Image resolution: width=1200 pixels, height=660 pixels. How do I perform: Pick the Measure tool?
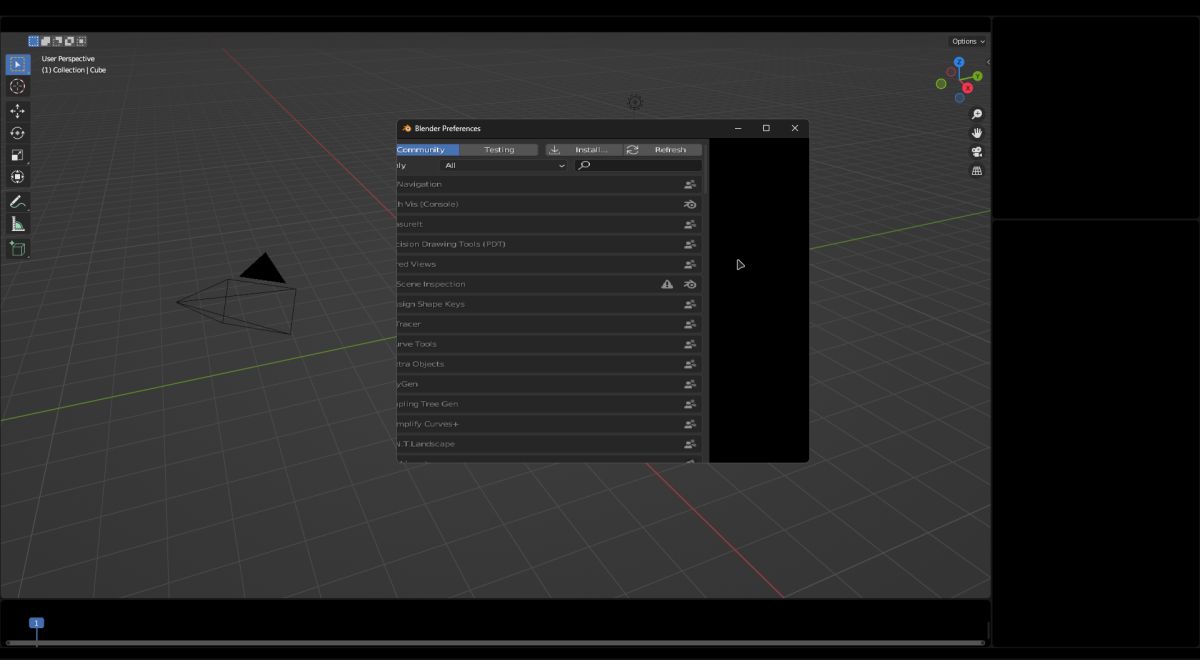pos(17,224)
